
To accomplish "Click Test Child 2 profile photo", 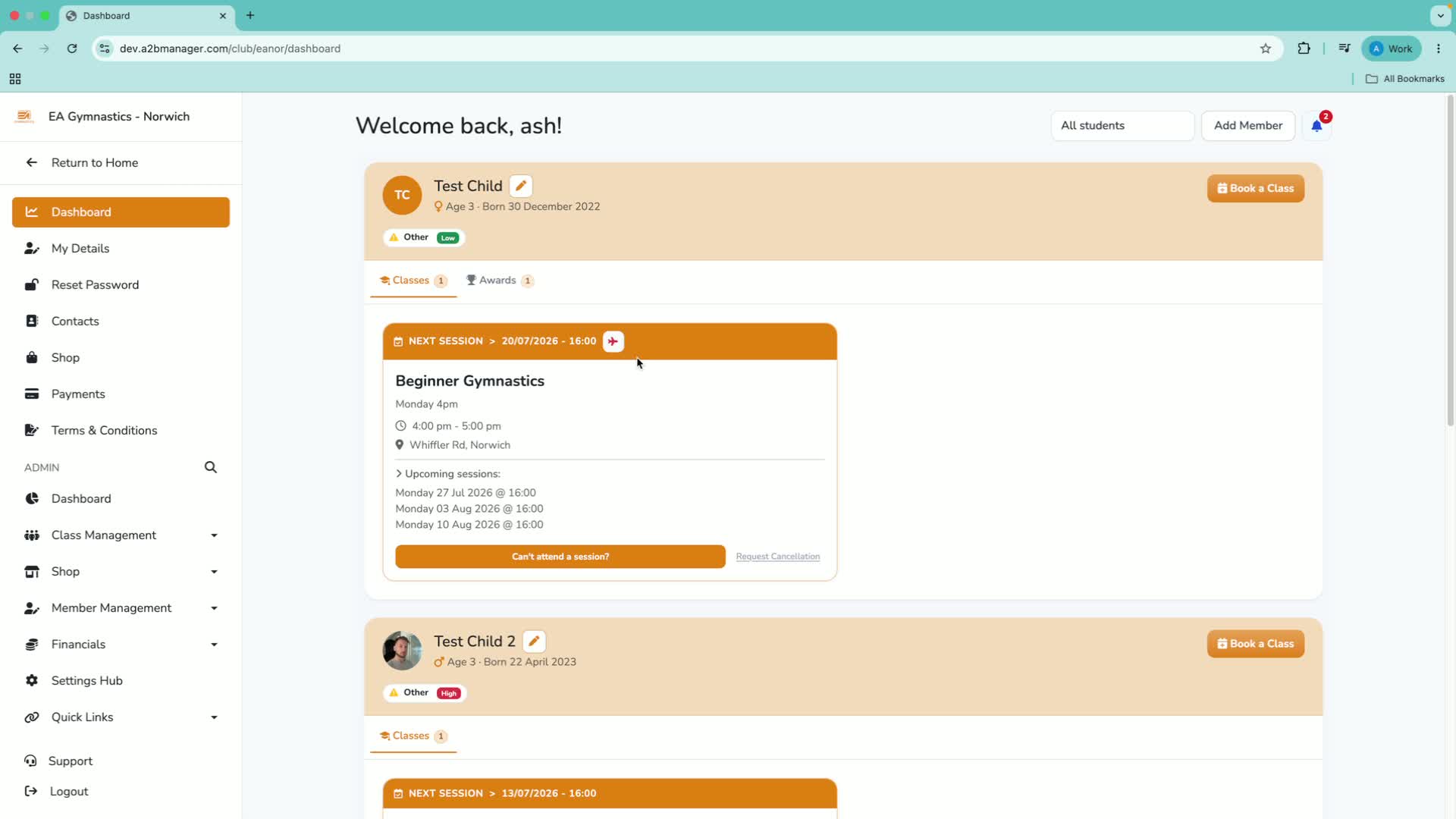I will [x=402, y=651].
